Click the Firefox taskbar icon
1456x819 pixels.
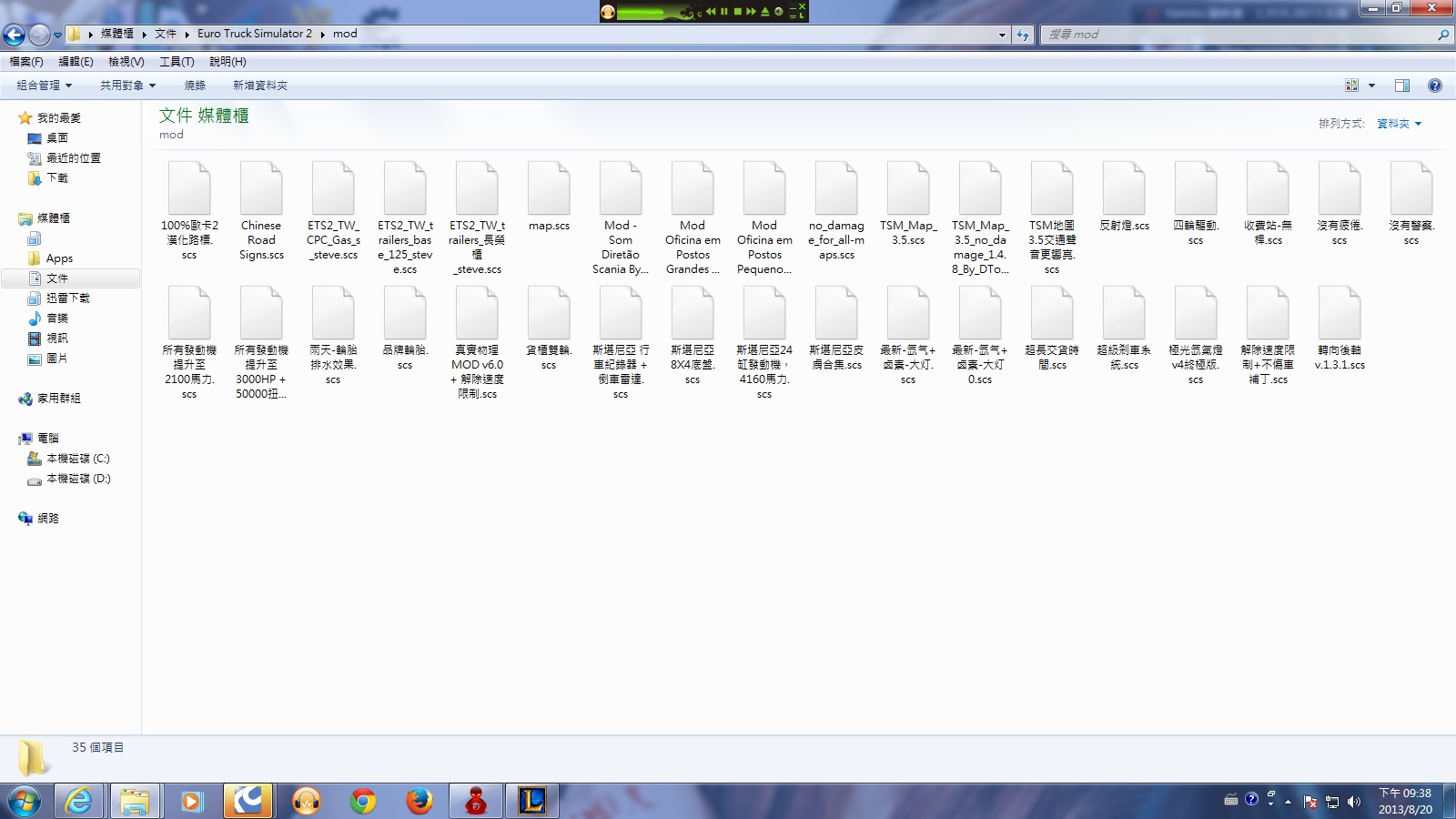(419, 801)
